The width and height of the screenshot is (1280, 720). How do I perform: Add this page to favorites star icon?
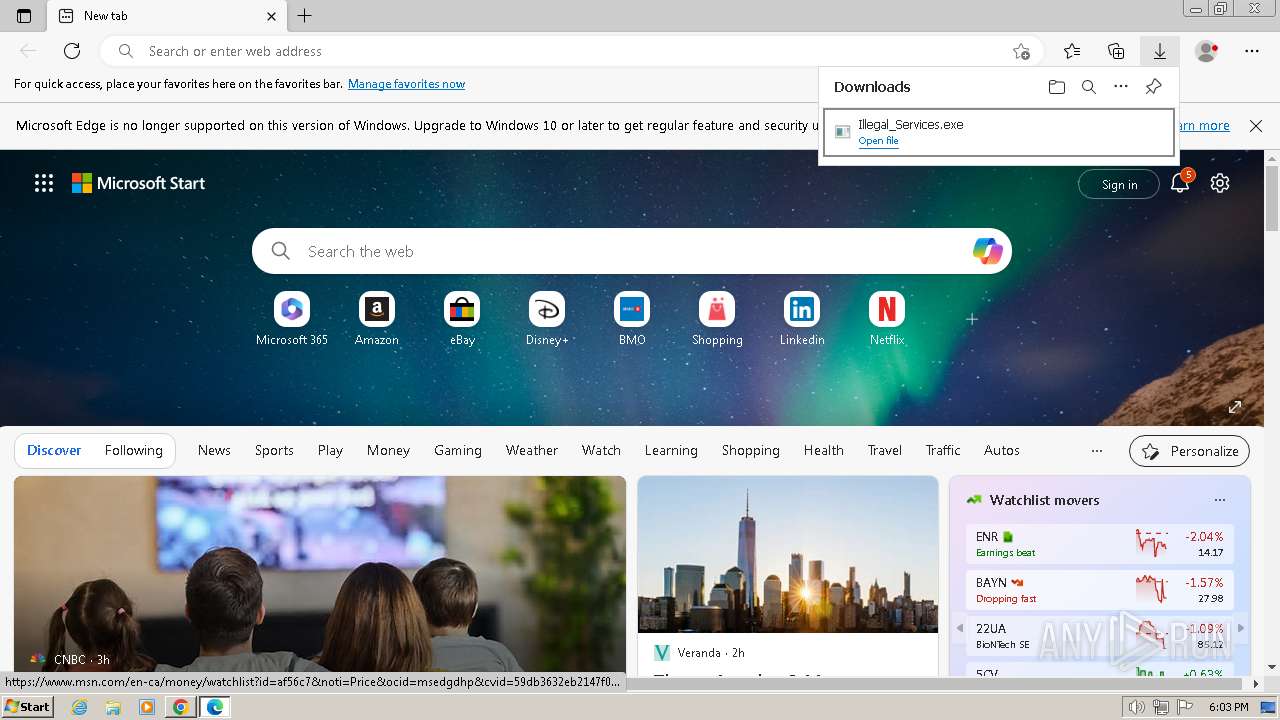coord(1021,51)
